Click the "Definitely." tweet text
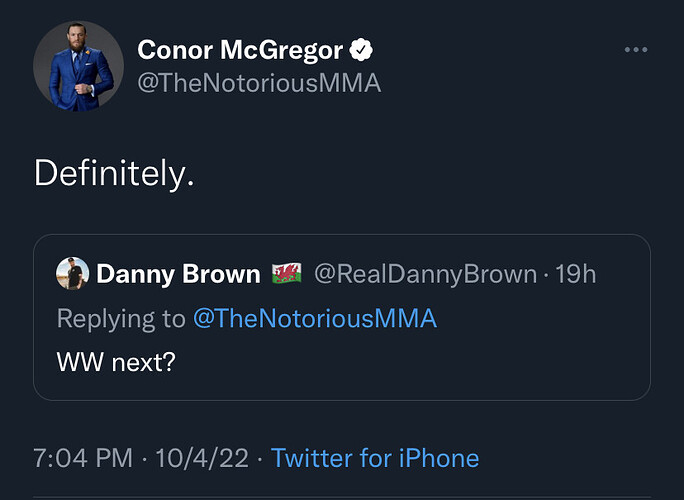 [112, 174]
